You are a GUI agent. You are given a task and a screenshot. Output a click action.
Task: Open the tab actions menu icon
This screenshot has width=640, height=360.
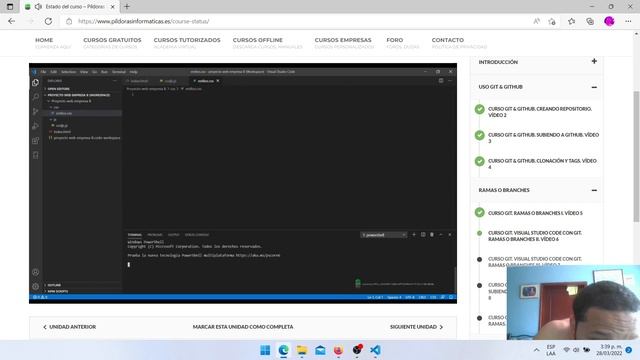[10, 7]
